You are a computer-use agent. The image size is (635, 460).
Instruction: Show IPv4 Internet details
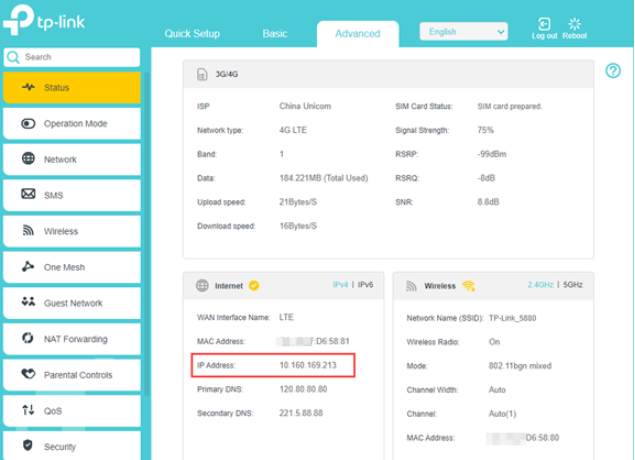[x=341, y=285]
